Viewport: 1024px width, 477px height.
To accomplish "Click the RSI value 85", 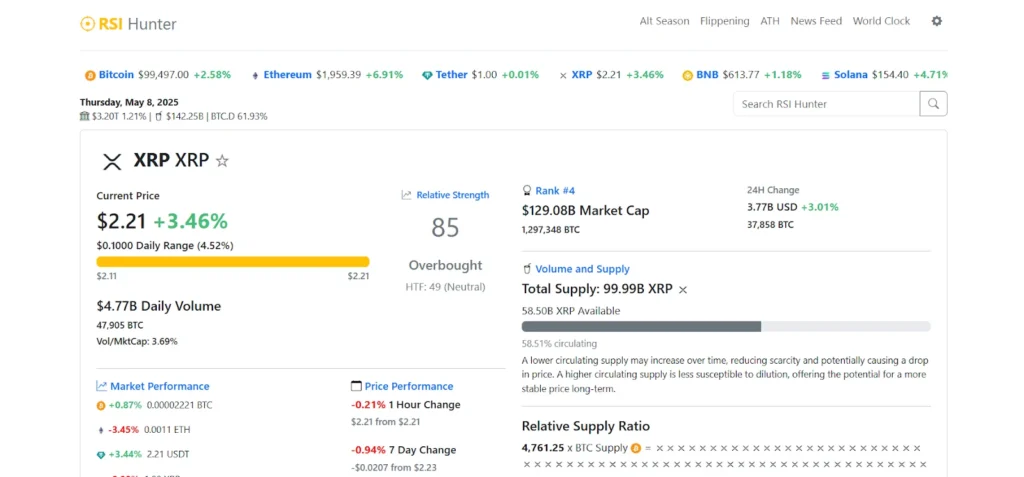I will 445,227.
